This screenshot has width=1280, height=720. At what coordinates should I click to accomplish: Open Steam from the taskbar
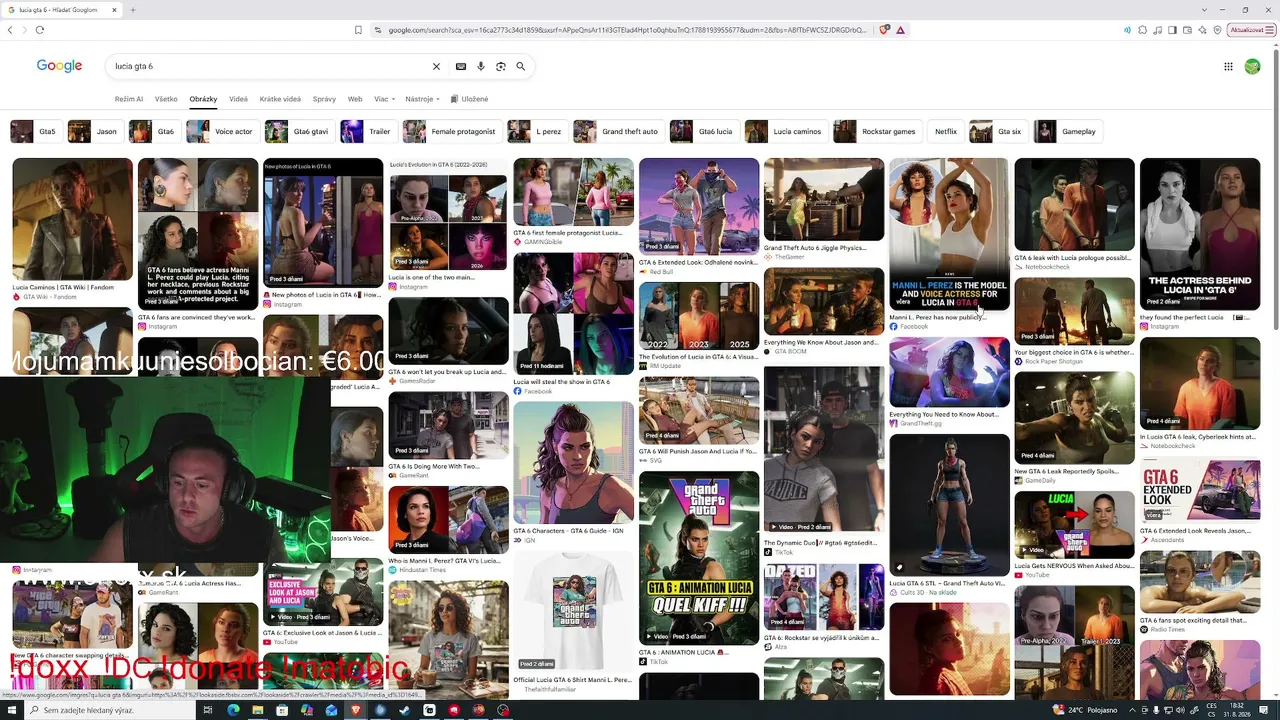coord(404,710)
